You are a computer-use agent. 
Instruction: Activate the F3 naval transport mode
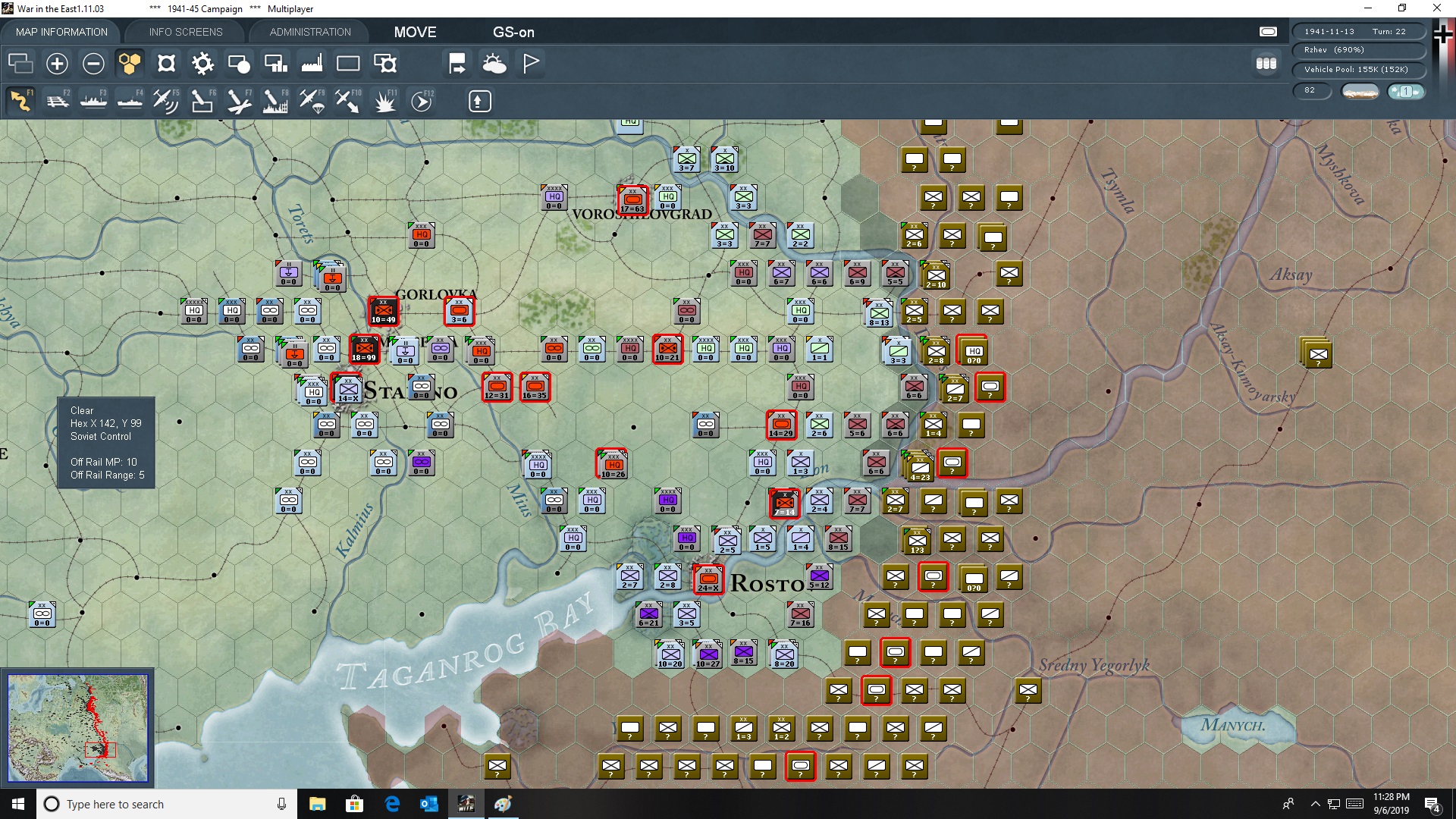(x=93, y=100)
